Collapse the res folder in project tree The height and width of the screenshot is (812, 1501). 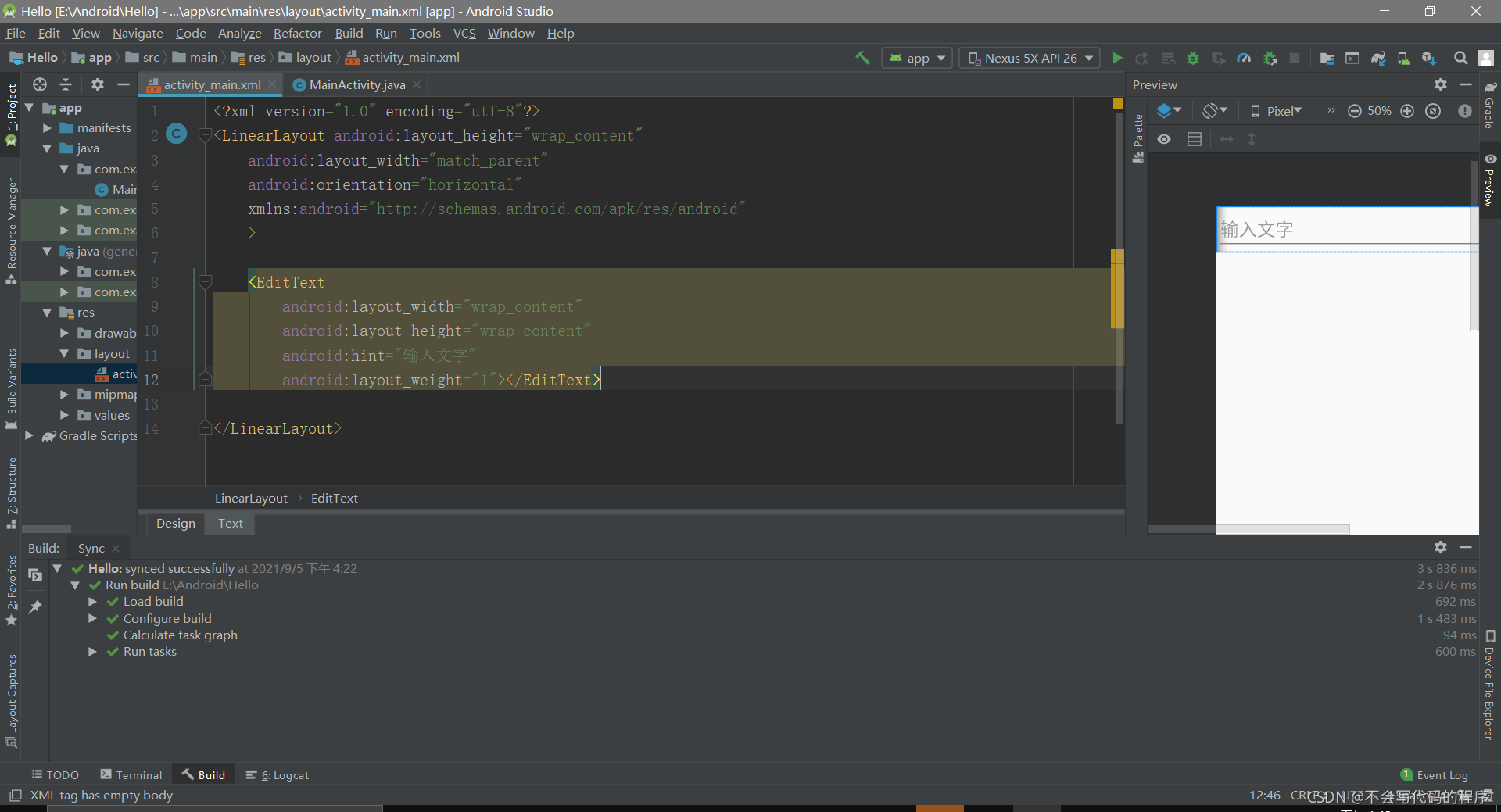pos(47,313)
